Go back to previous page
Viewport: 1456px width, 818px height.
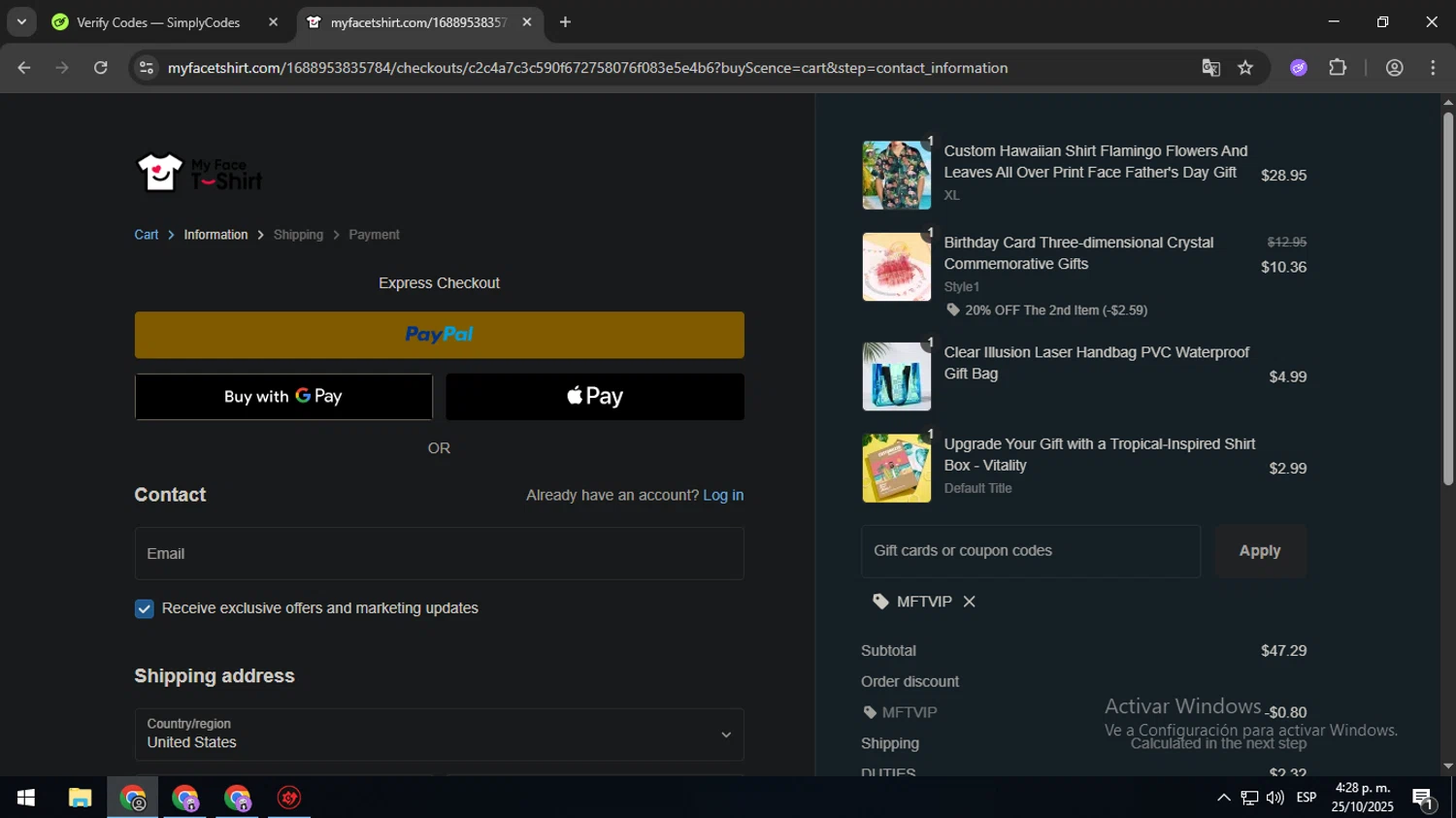tap(24, 68)
